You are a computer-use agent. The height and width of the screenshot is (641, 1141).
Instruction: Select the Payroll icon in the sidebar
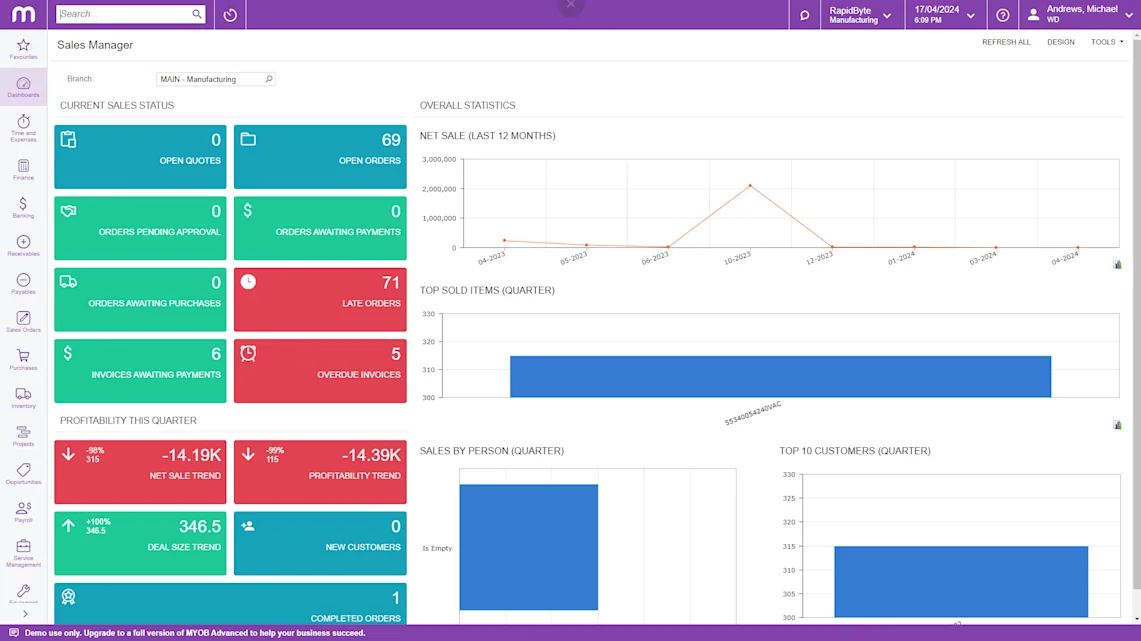[23, 511]
